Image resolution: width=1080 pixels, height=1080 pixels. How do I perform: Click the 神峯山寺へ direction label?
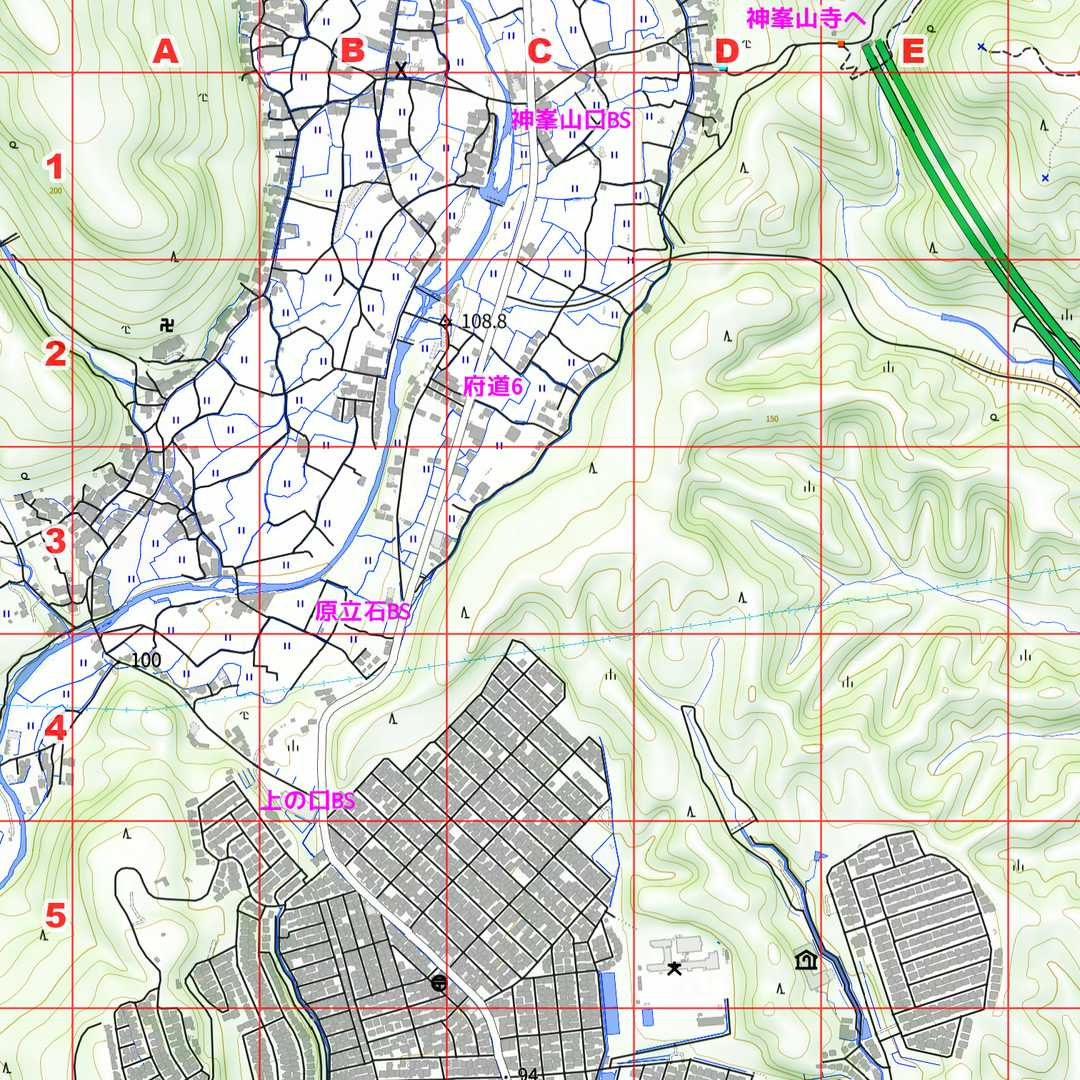[806, 17]
